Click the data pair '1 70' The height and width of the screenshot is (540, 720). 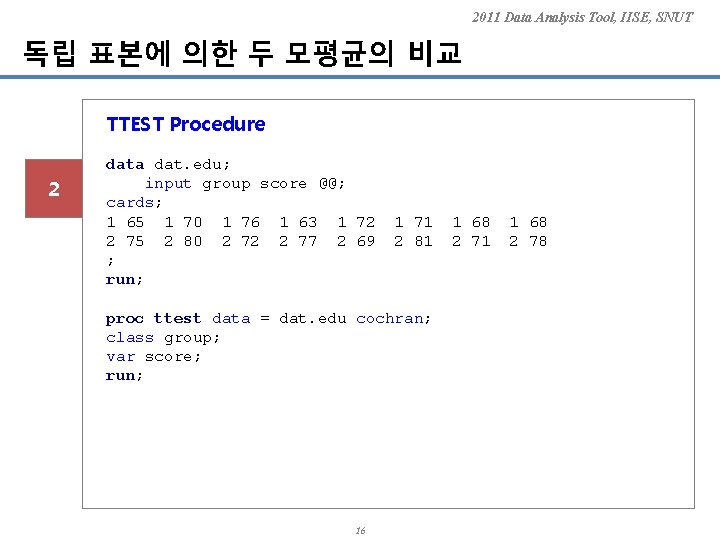click(x=183, y=222)
